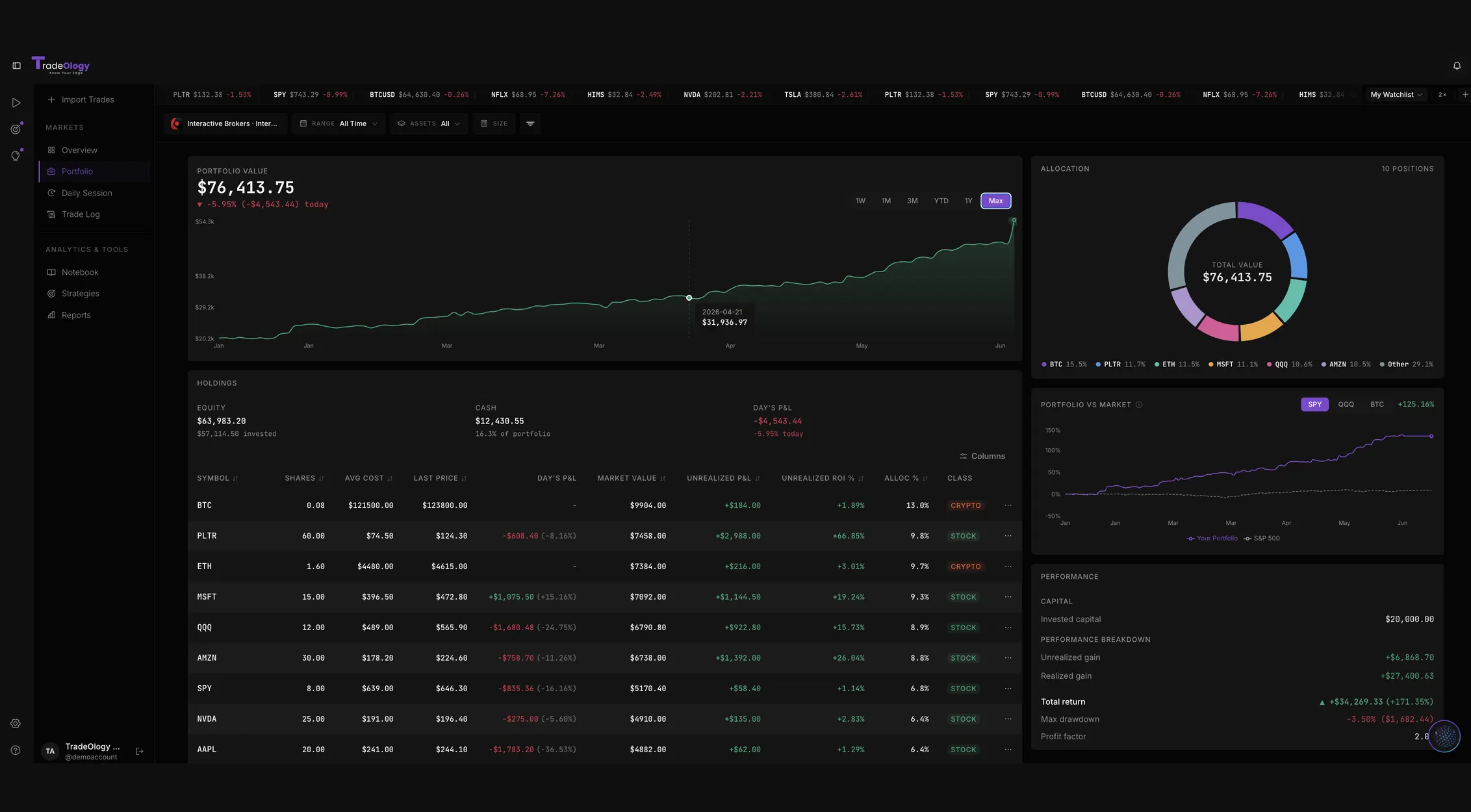Image resolution: width=1471 pixels, height=812 pixels.
Task: Sort holdings by Unrealized P&L column
Action: click(x=724, y=478)
